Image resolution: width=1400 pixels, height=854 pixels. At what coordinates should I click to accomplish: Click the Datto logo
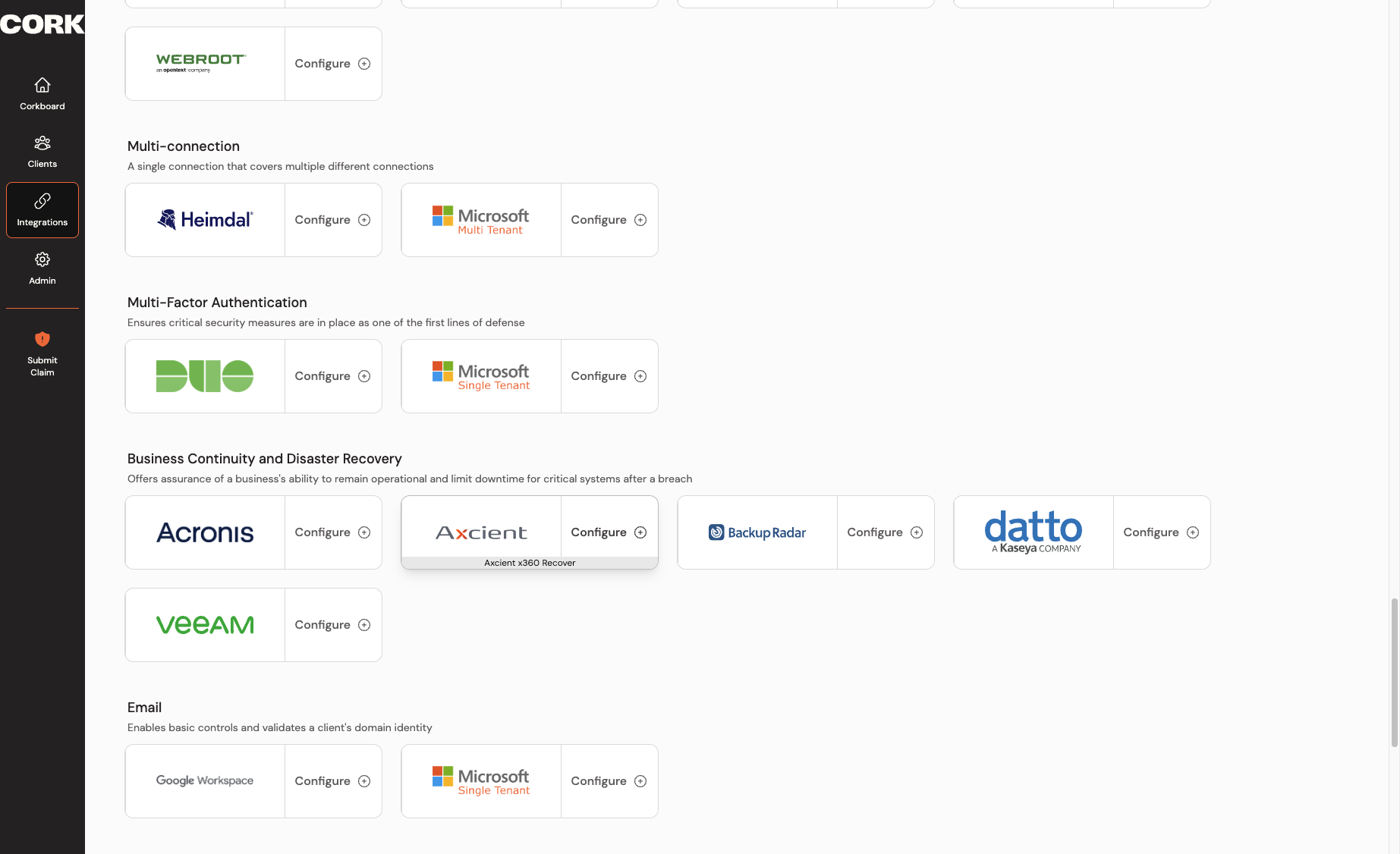coord(1033,532)
